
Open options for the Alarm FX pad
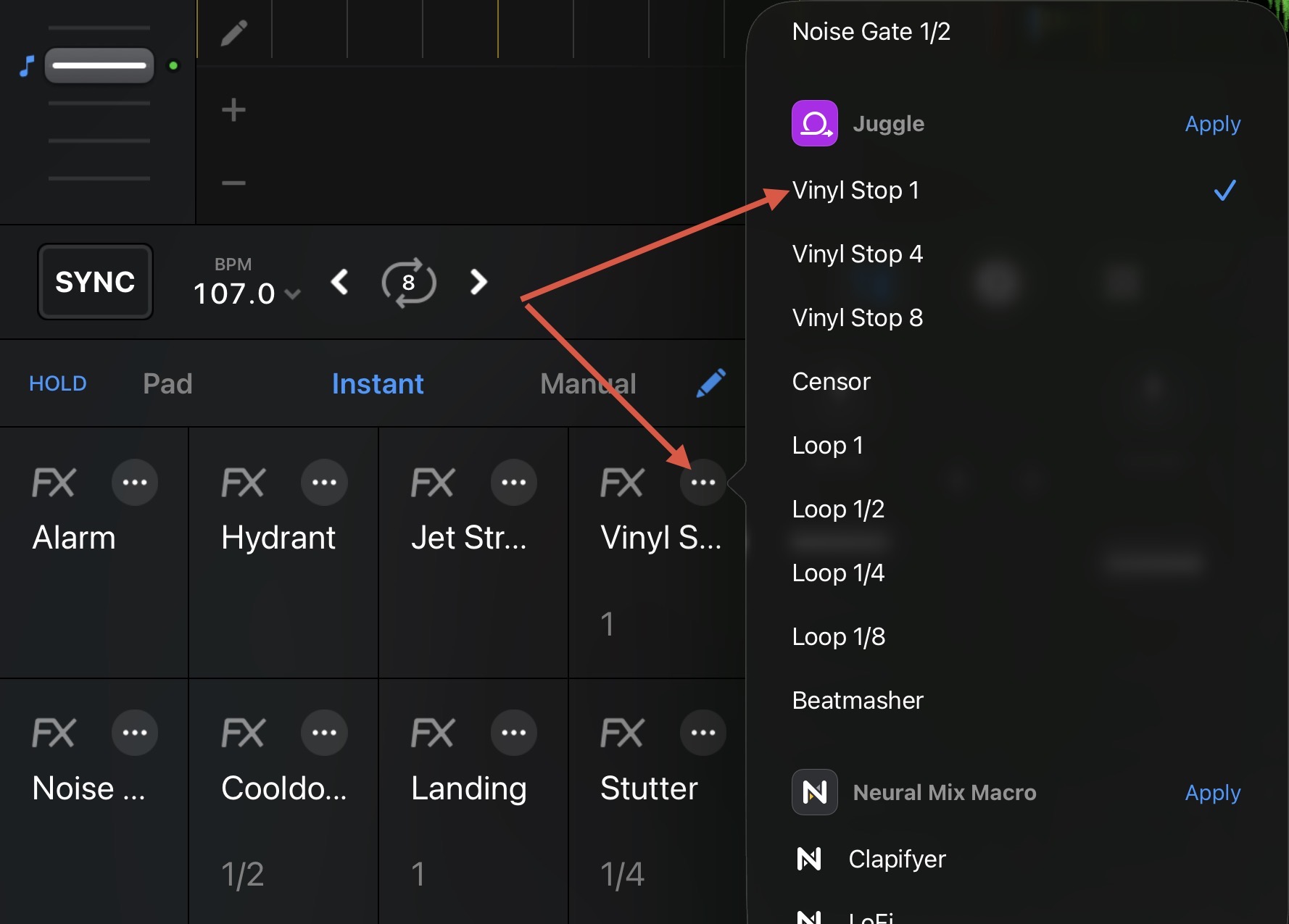click(x=135, y=482)
